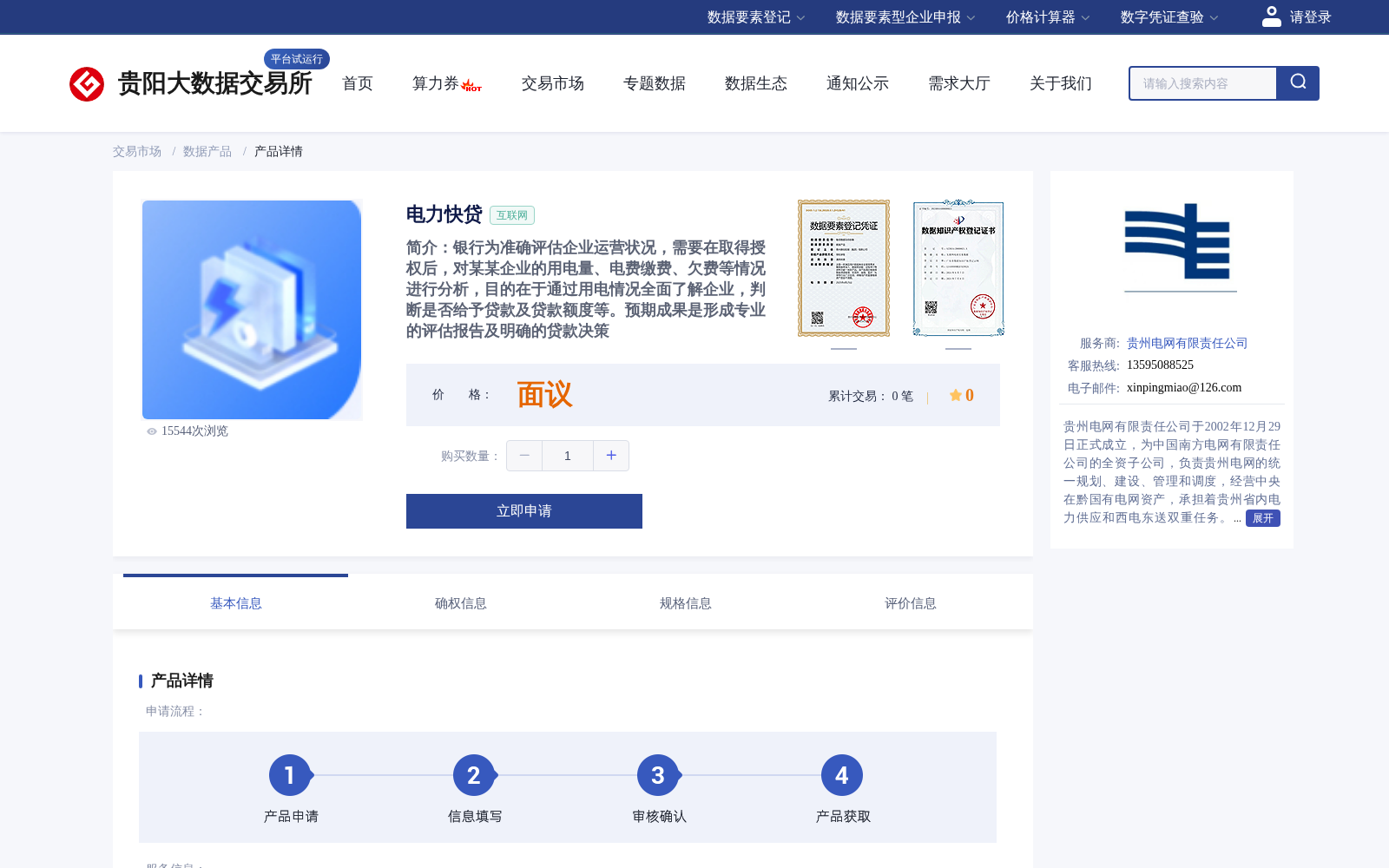
Task: Expand company description with 展开 button
Action: pyautogui.click(x=1263, y=518)
